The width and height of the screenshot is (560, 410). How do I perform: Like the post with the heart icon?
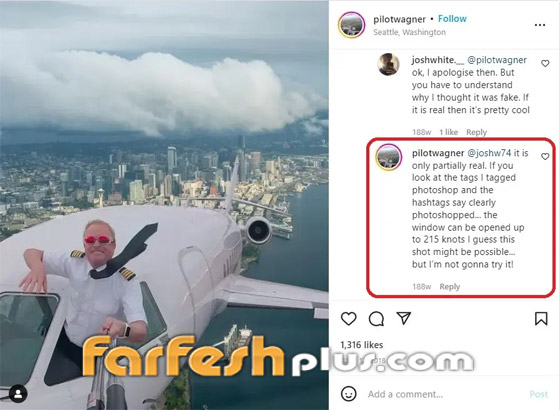[x=349, y=319]
